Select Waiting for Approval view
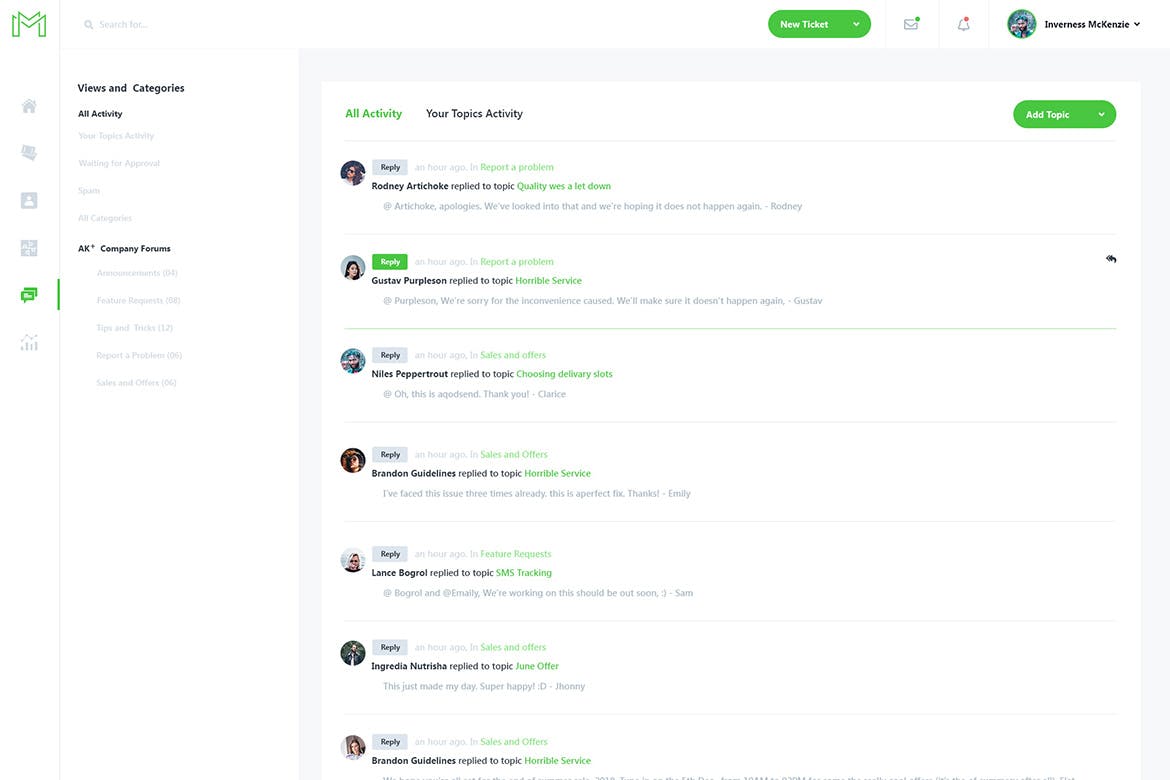This screenshot has width=1170, height=780. (119, 163)
